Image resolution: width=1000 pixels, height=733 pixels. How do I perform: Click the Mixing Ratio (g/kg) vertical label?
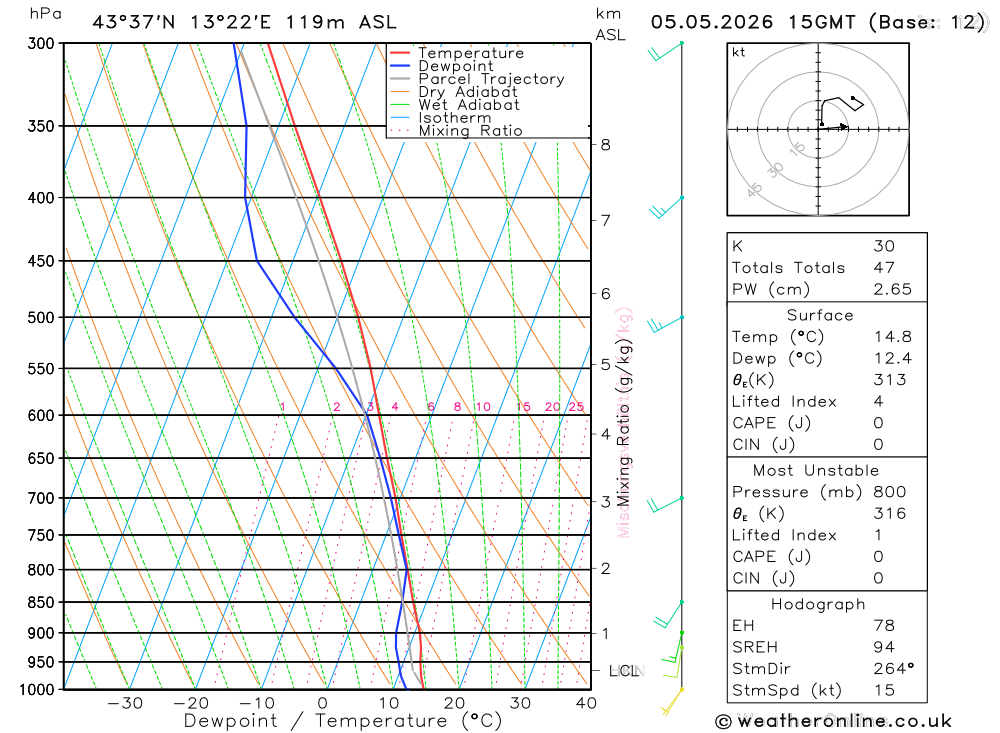623,422
